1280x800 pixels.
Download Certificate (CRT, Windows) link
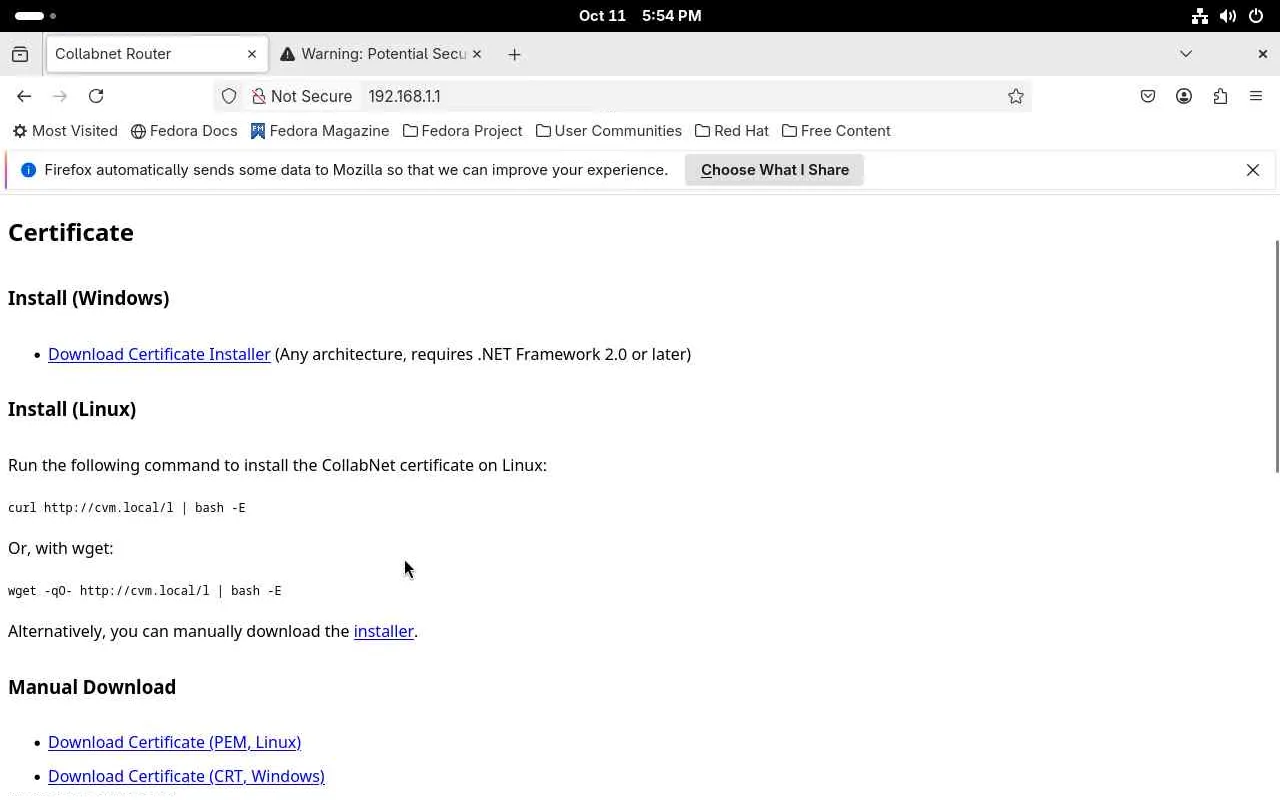pos(186,776)
